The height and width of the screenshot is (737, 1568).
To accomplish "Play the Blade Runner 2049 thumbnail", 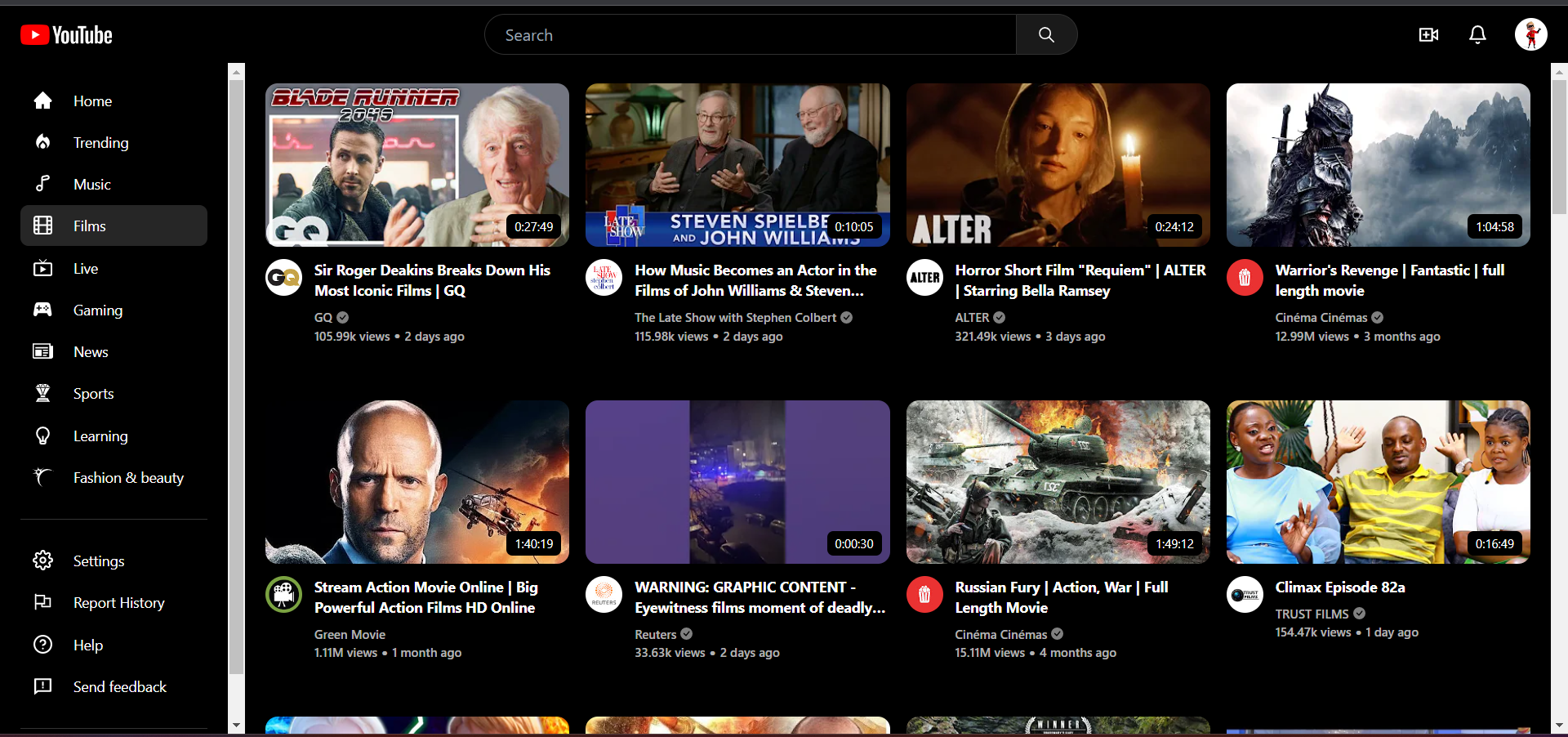I will pyautogui.click(x=417, y=165).
